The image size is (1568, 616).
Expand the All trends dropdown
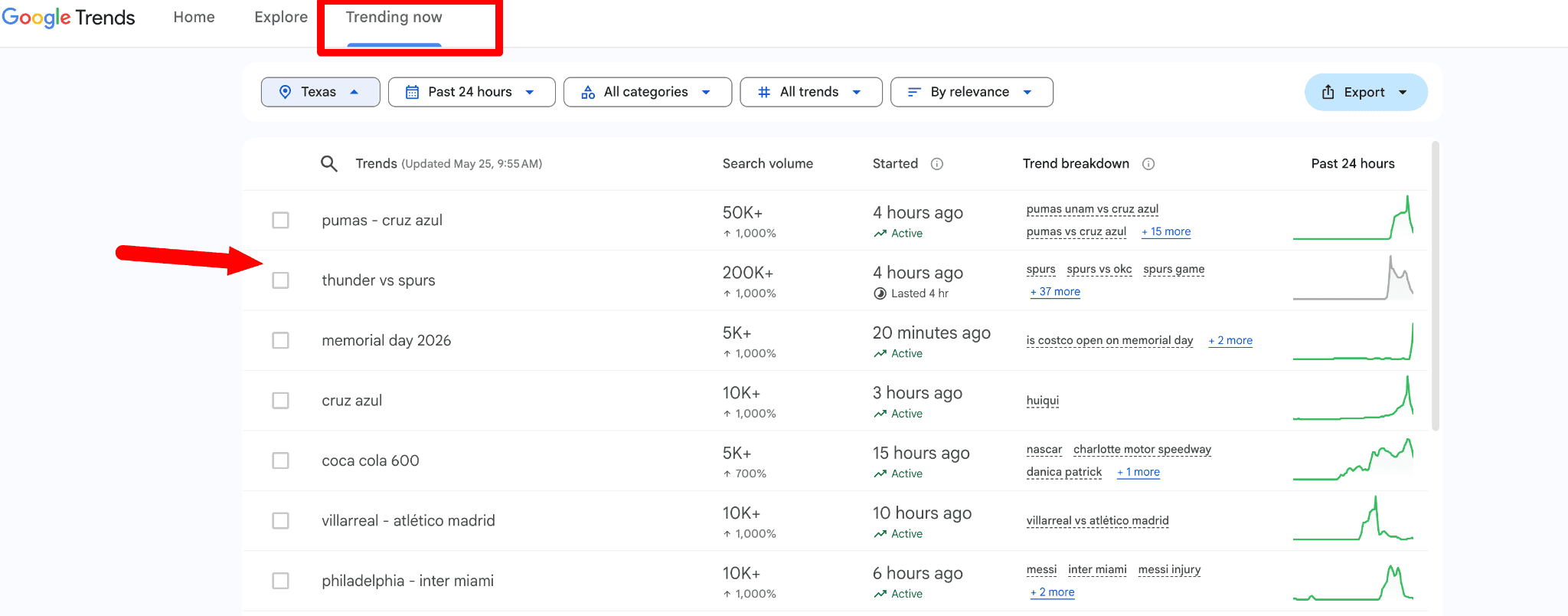[x=811, y=92]
